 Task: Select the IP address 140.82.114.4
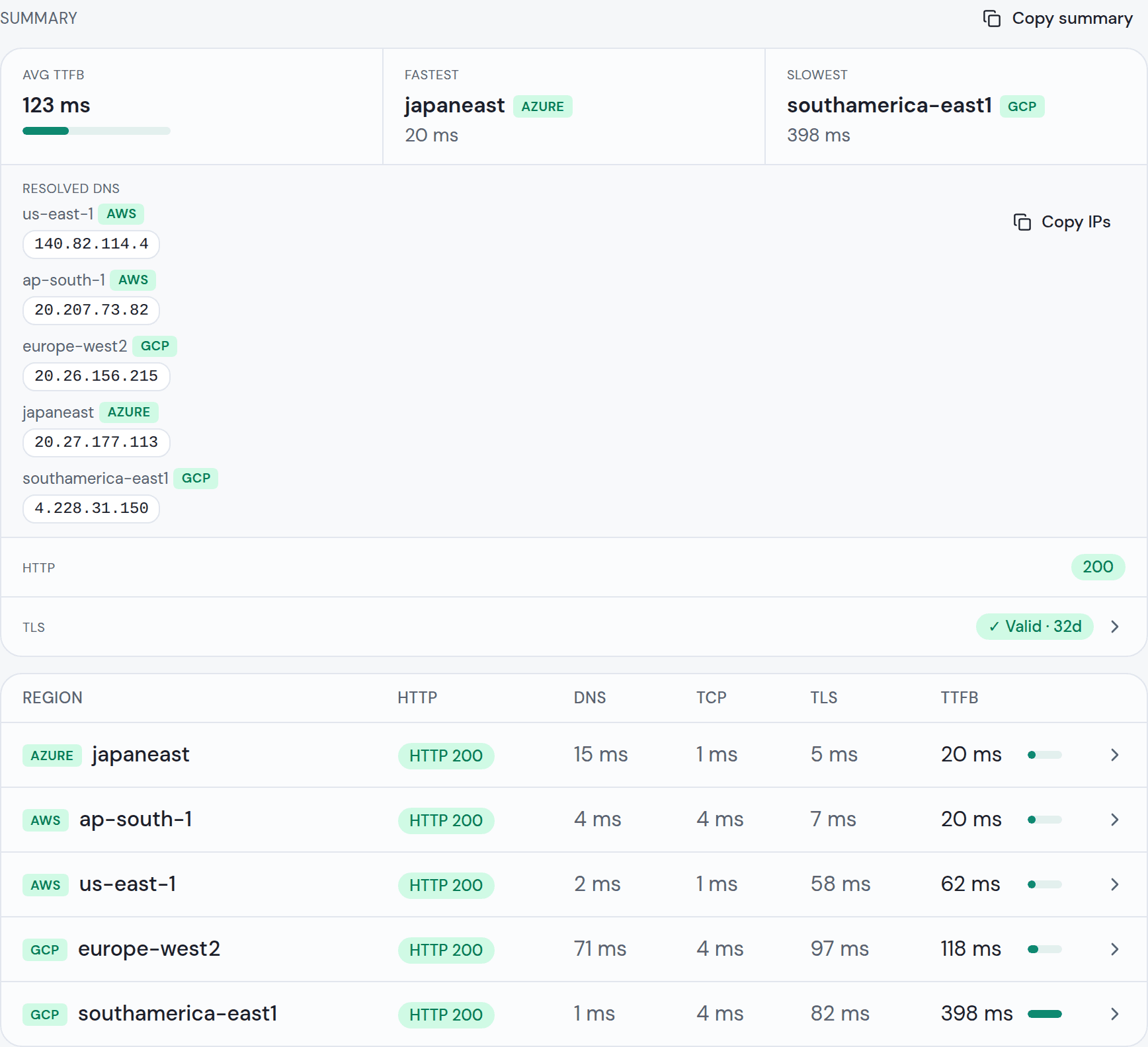click(x=91, y=244)
